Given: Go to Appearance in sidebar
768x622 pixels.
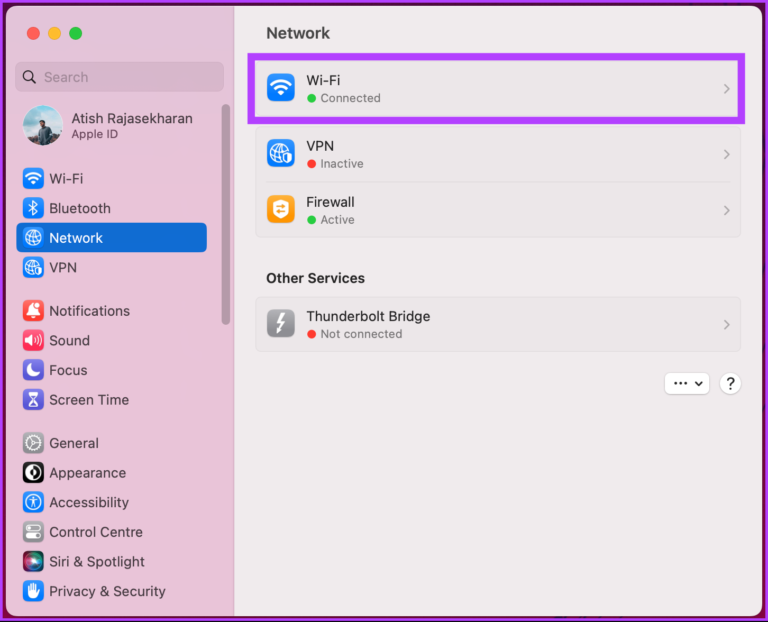Looking at the screenshot, I should pyautogui.click(x=74, y=473).
